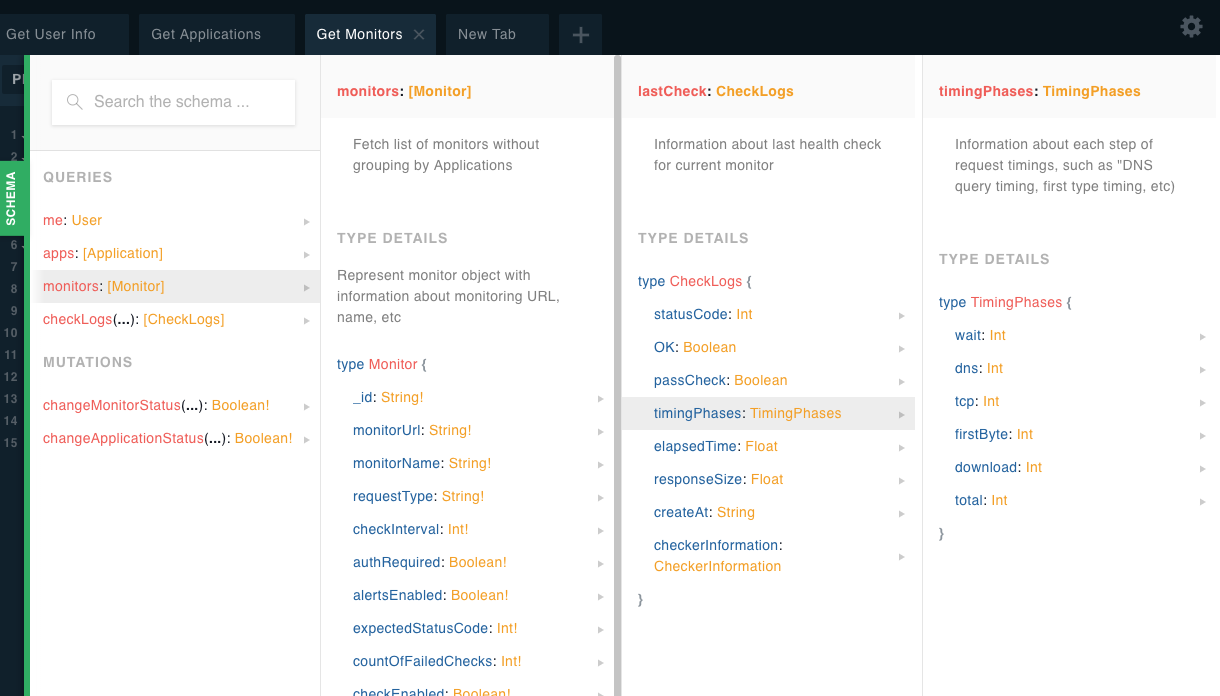Image resolution: width=1220 pixels, height=696 pixels.
Task: Open the New Tab tab
Action: (487, 35)
